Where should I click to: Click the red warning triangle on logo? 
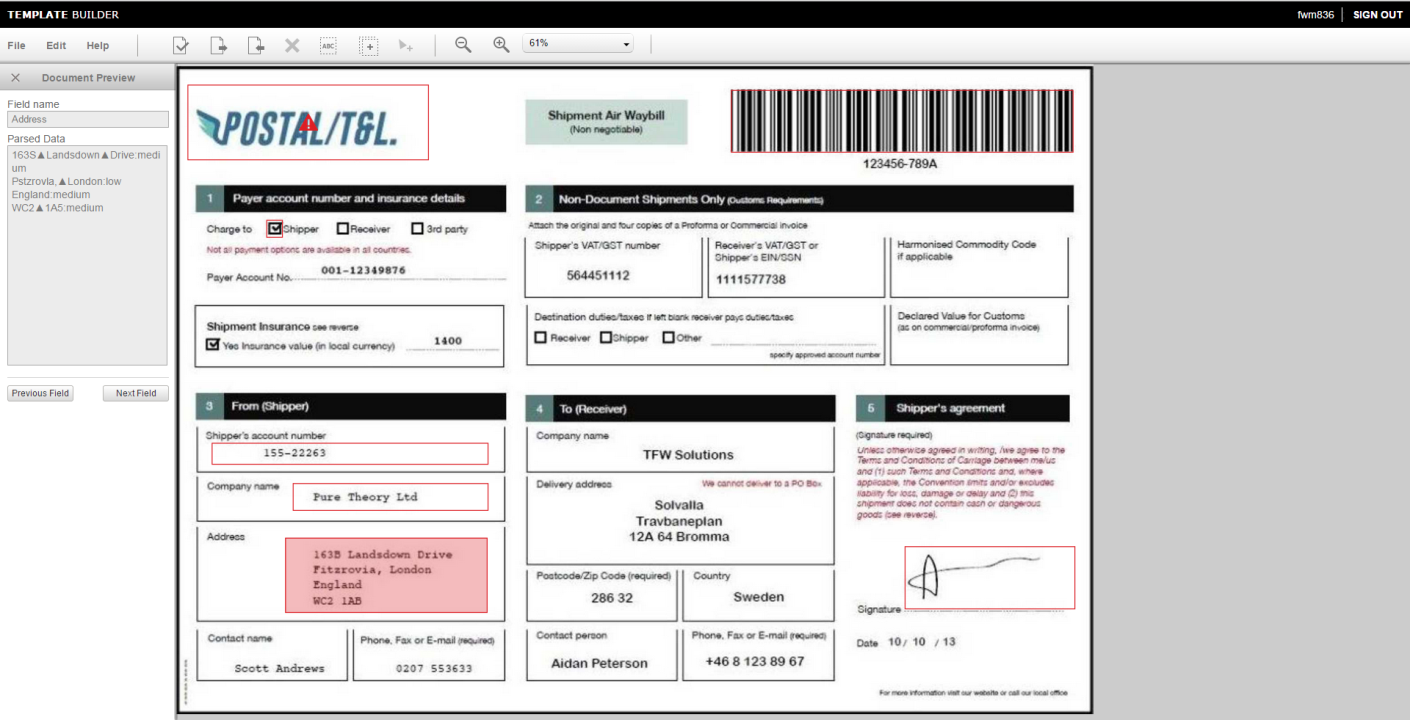coord(309,123)
